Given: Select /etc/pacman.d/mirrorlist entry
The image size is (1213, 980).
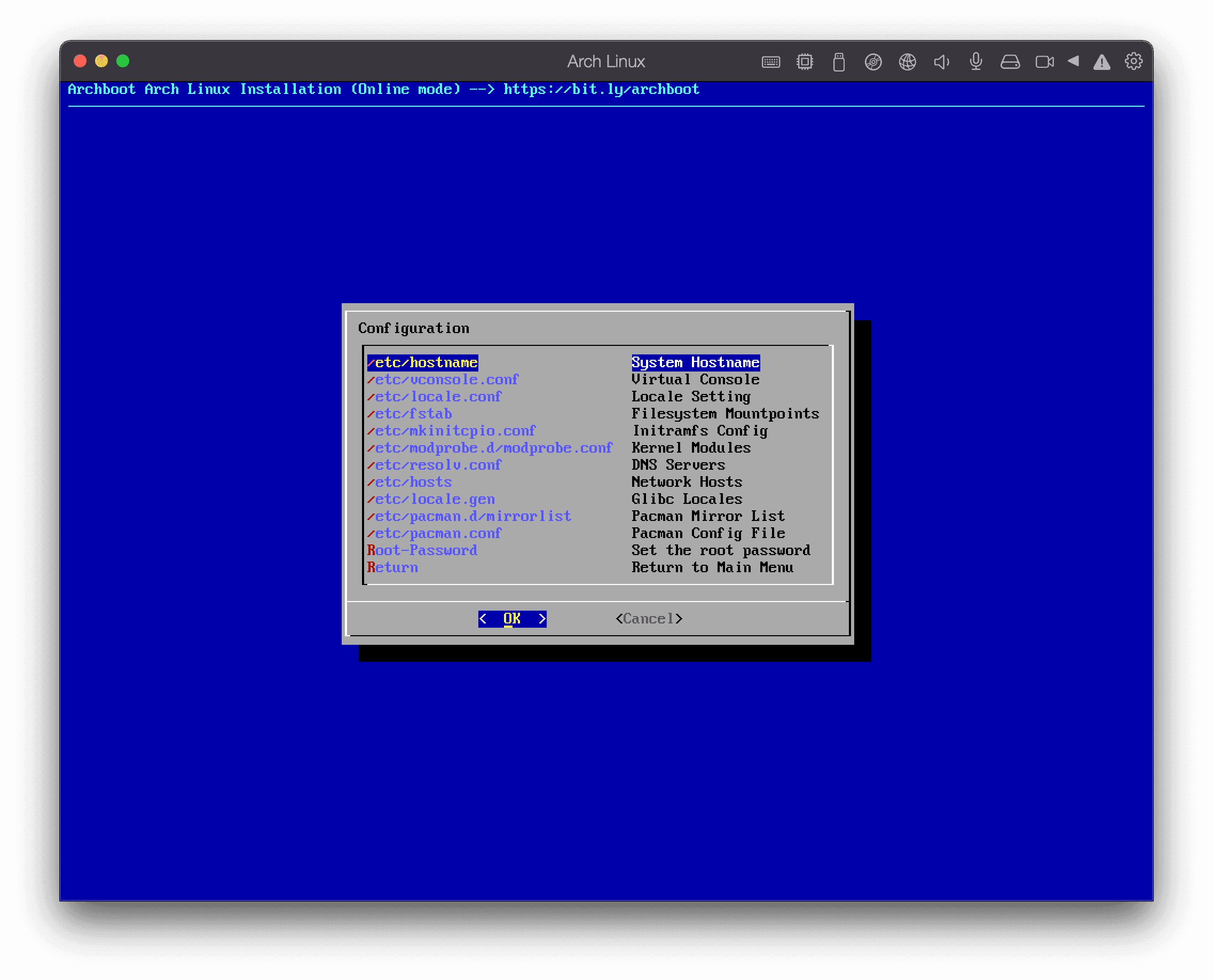Looking at the screenshot, I should pyautogui.click(x=469, y=516).
